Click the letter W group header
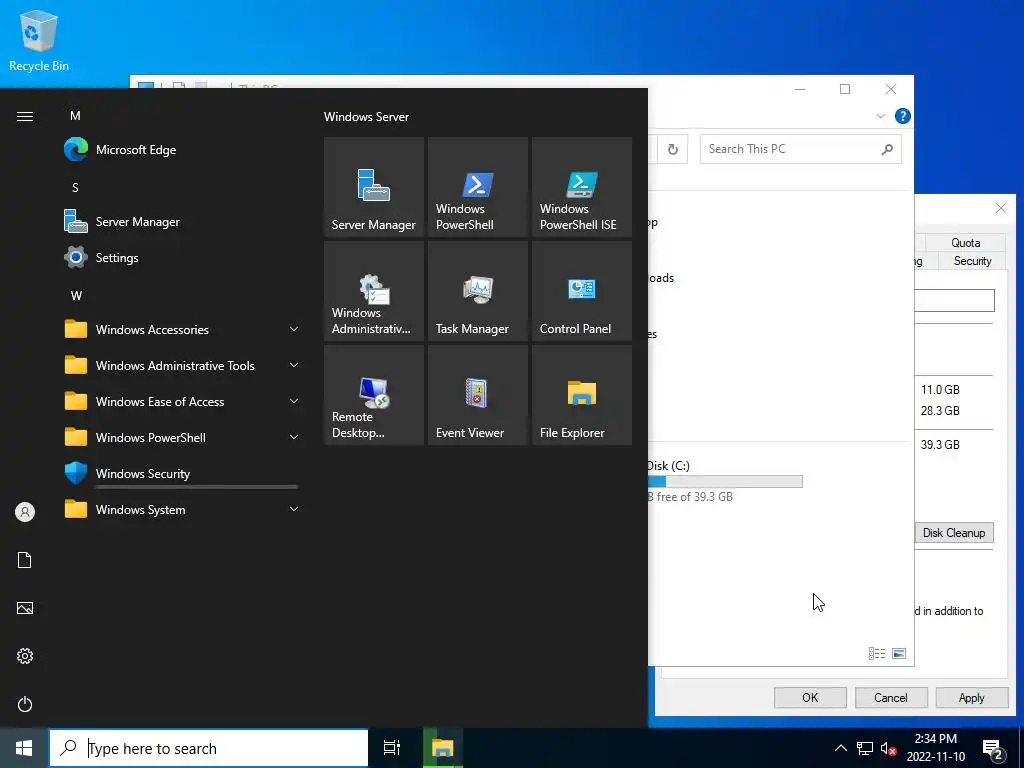The height and width of the screenshot is (768, 1024). tap(76, 296)
